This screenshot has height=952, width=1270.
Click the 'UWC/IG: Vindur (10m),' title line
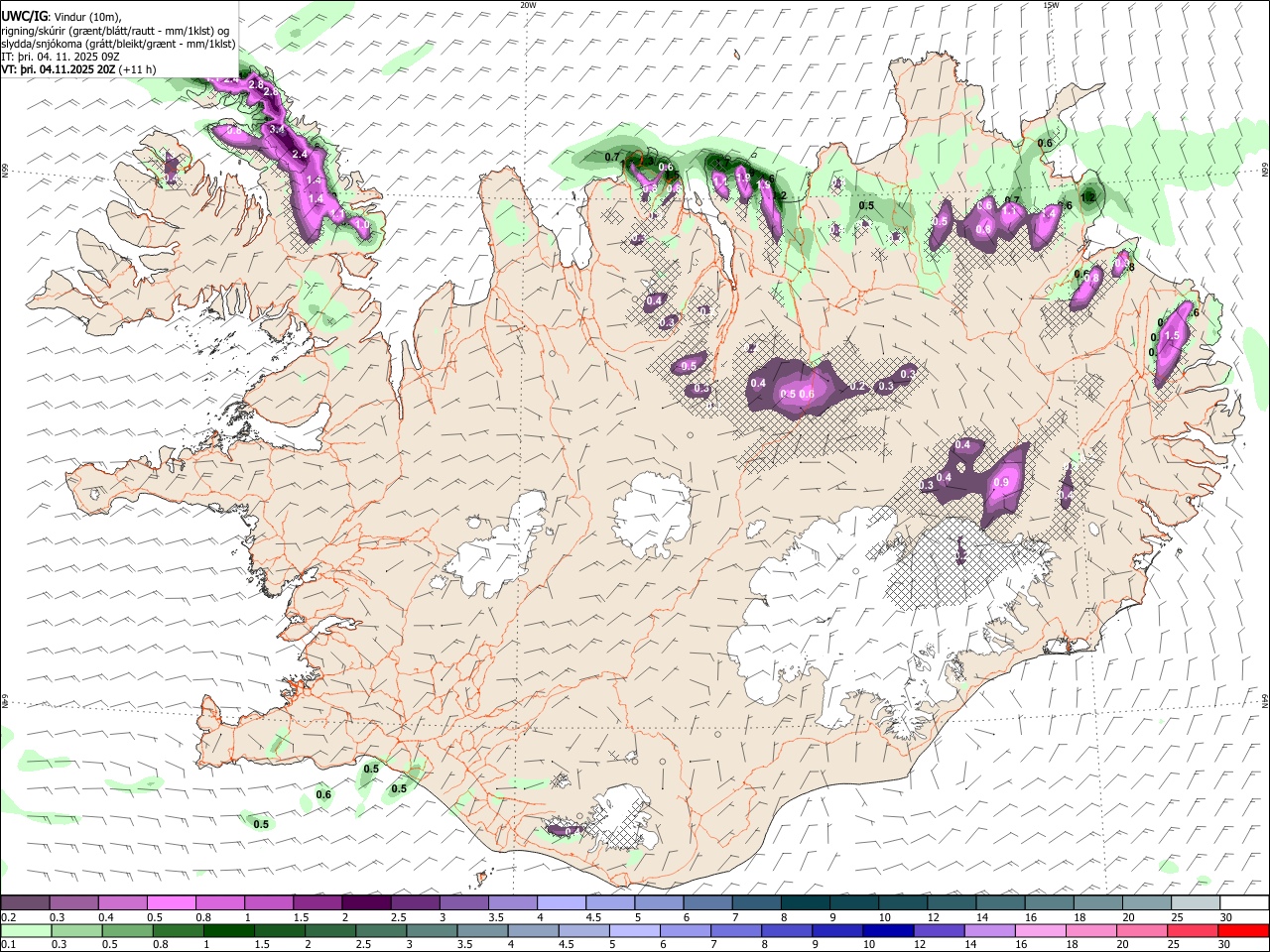tap(62, 15)
